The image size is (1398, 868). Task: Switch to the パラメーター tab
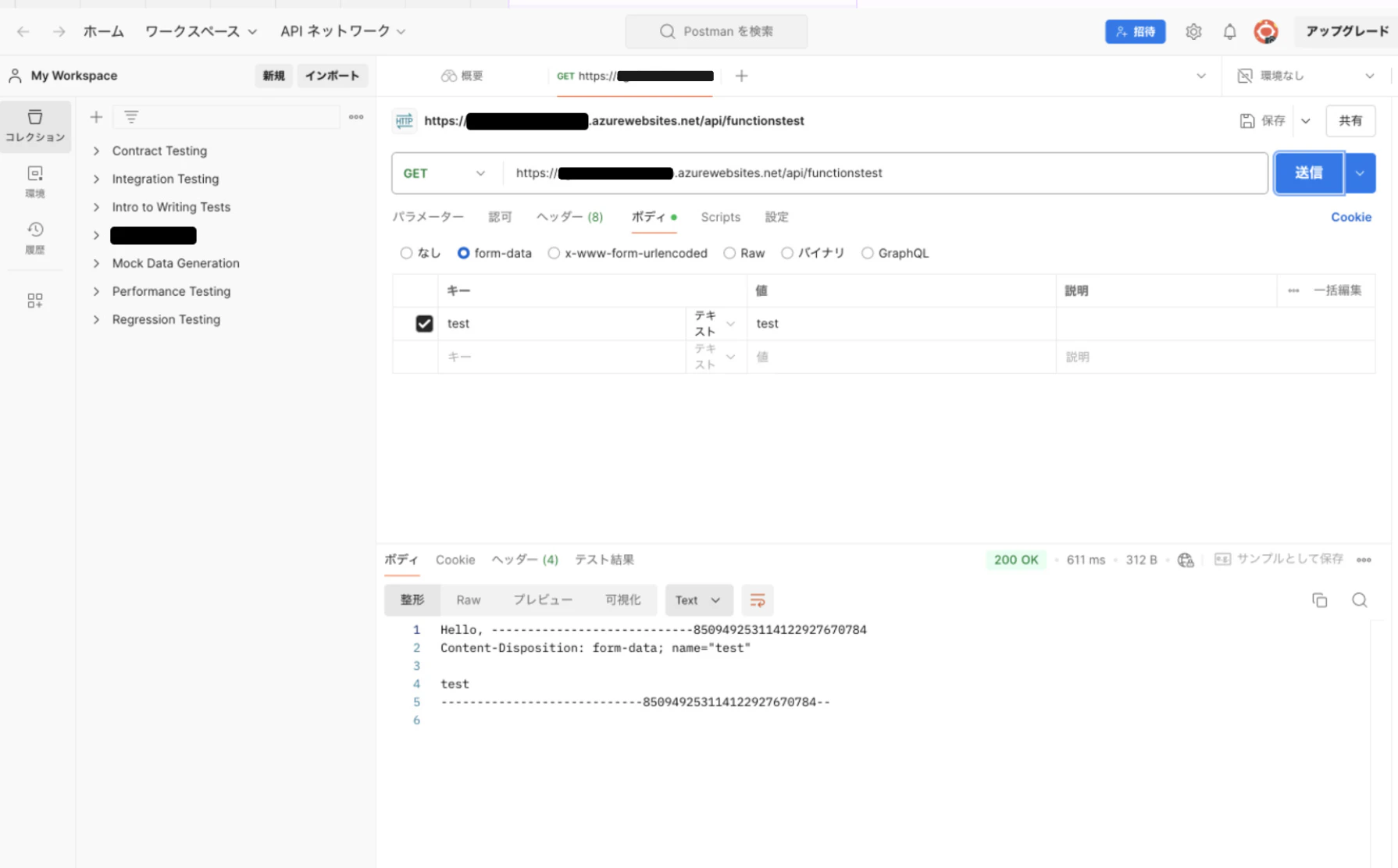click(x=428, y=217)
